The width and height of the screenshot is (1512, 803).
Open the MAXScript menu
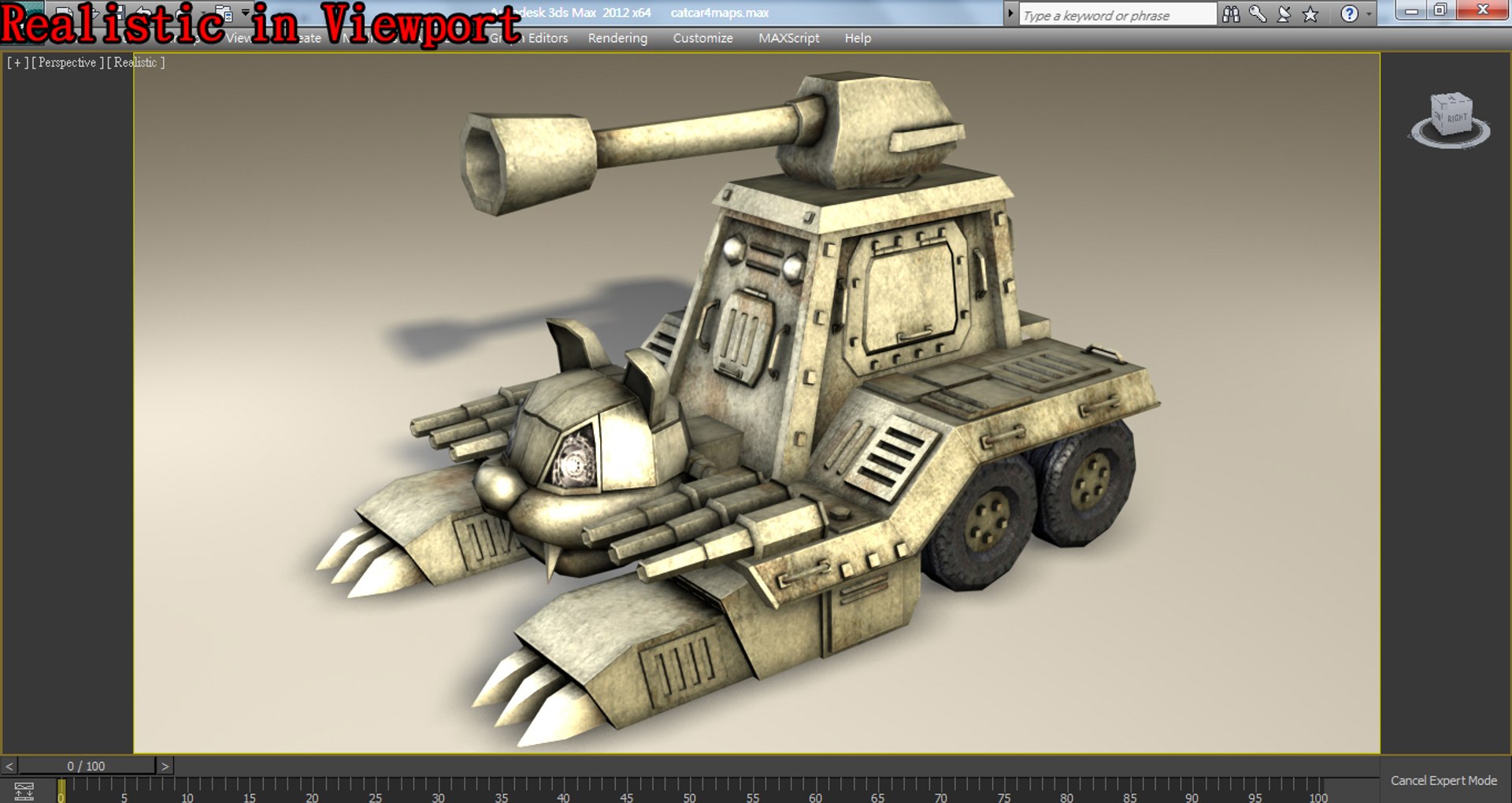tap(788, 38)
